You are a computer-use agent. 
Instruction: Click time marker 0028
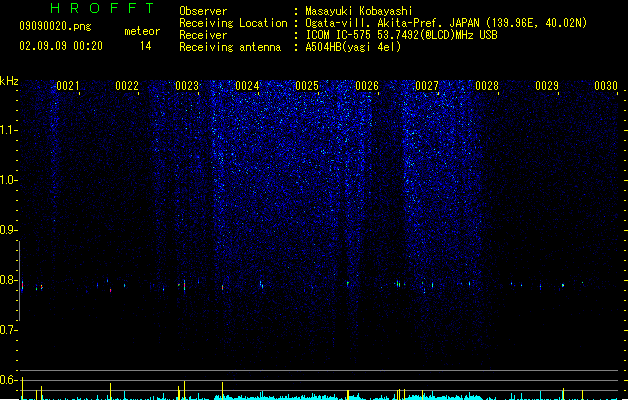(x=487, y=86)
